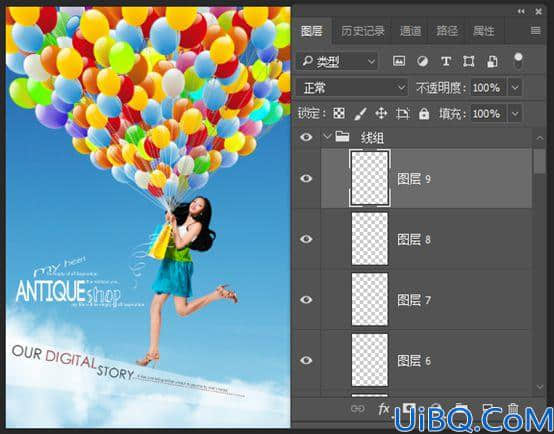
Task: Click the 填充 100% value field
Action: coord(488,114)
